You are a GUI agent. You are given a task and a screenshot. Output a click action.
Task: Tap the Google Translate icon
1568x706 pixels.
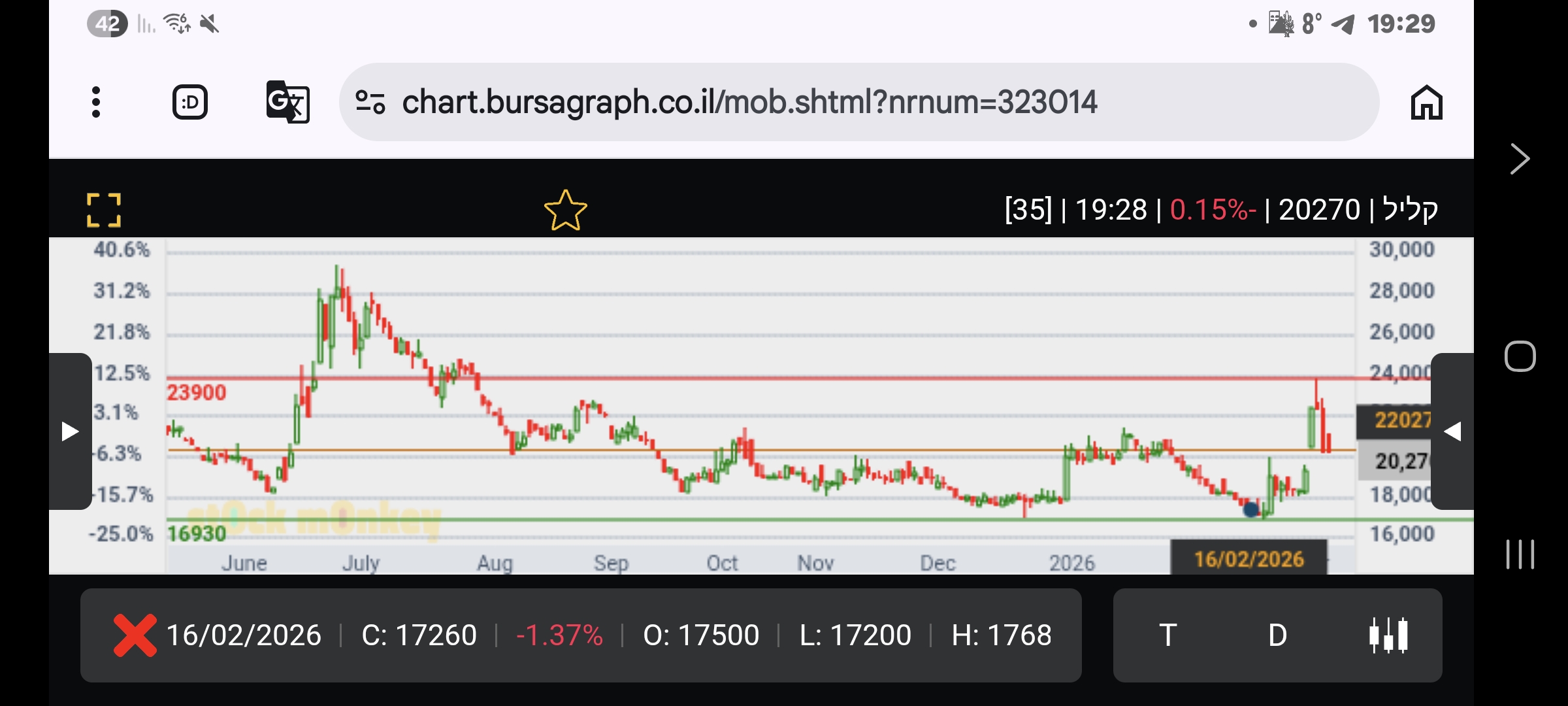pos(287,102)
